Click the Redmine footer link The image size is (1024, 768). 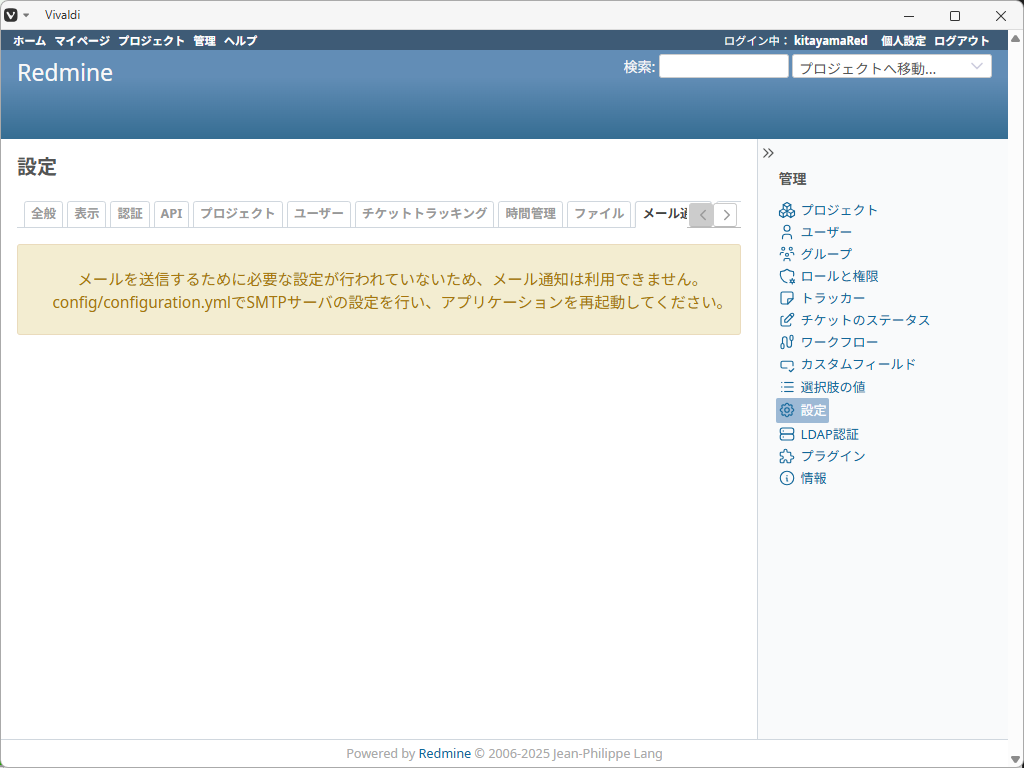[x=444, y=753]
